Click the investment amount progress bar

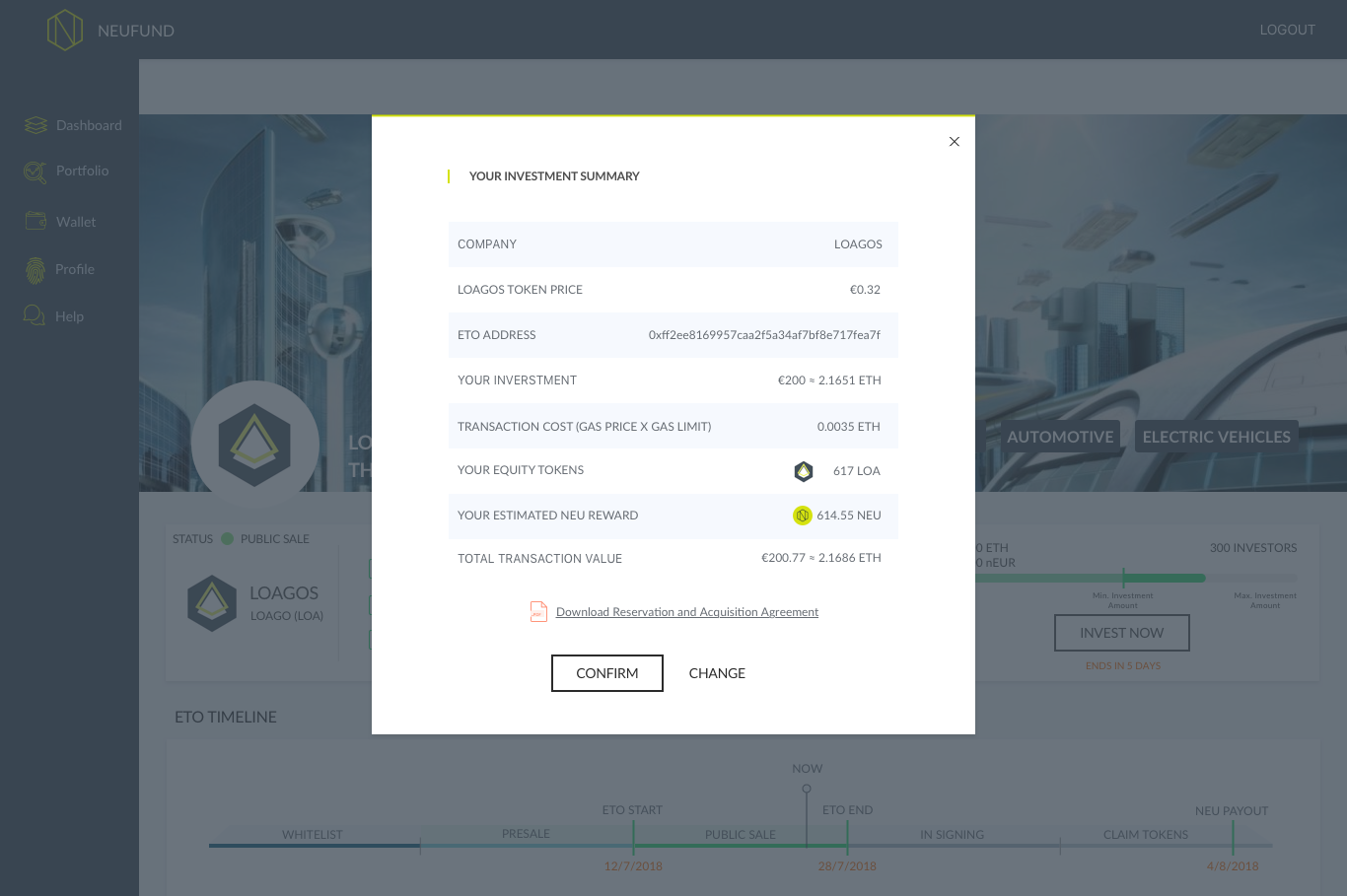point(1136,579)
